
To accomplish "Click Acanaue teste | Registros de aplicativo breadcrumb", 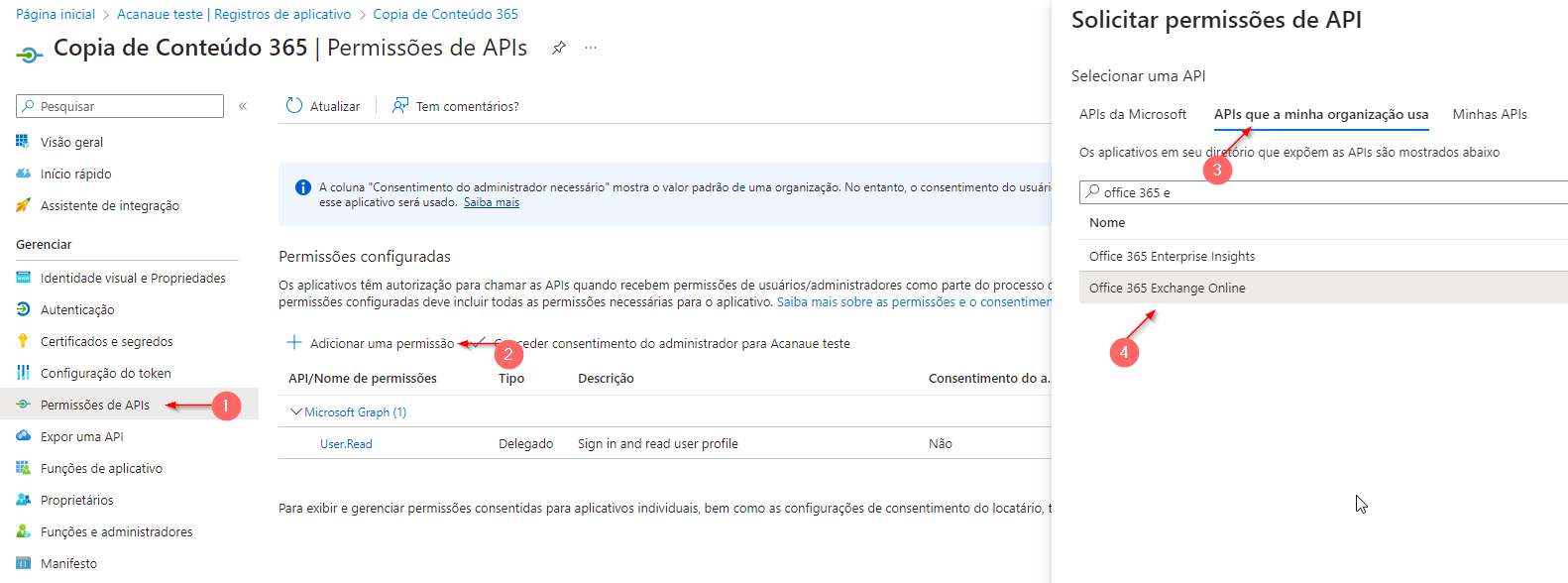I will [234, 14].
